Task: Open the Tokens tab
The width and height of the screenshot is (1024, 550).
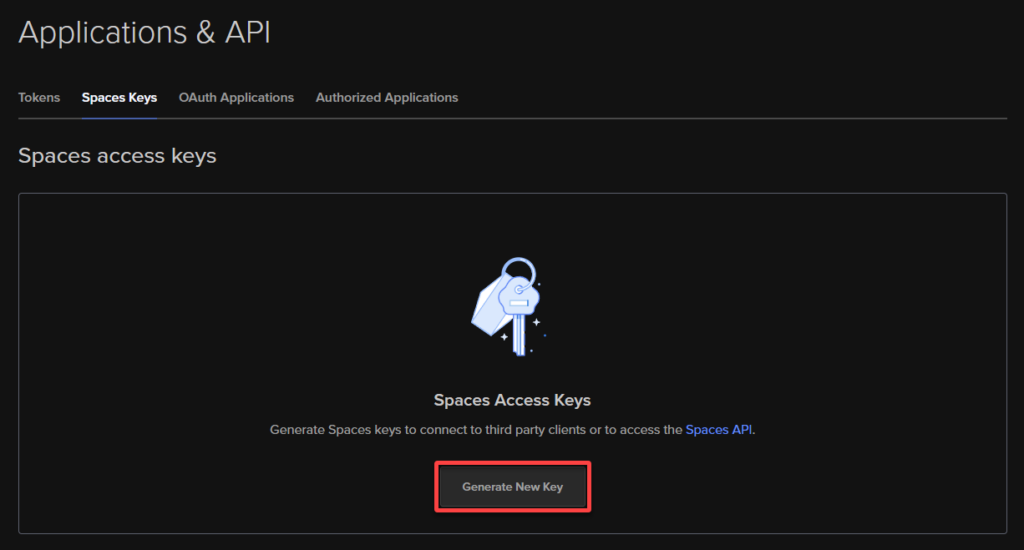Action: coord(39,98)
